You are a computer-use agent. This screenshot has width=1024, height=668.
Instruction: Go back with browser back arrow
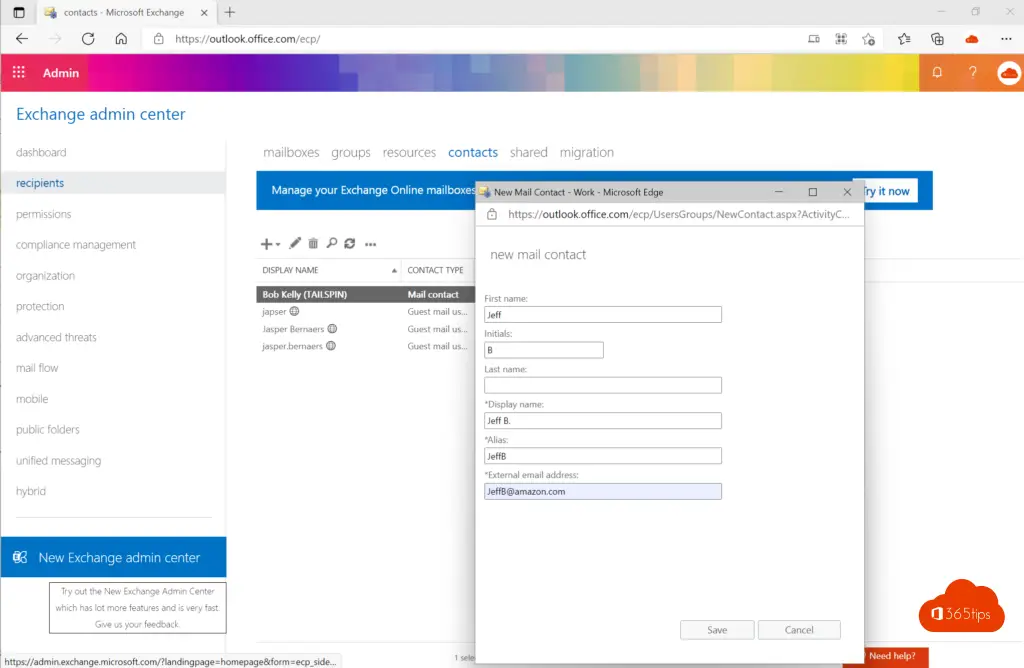point(22,39)
